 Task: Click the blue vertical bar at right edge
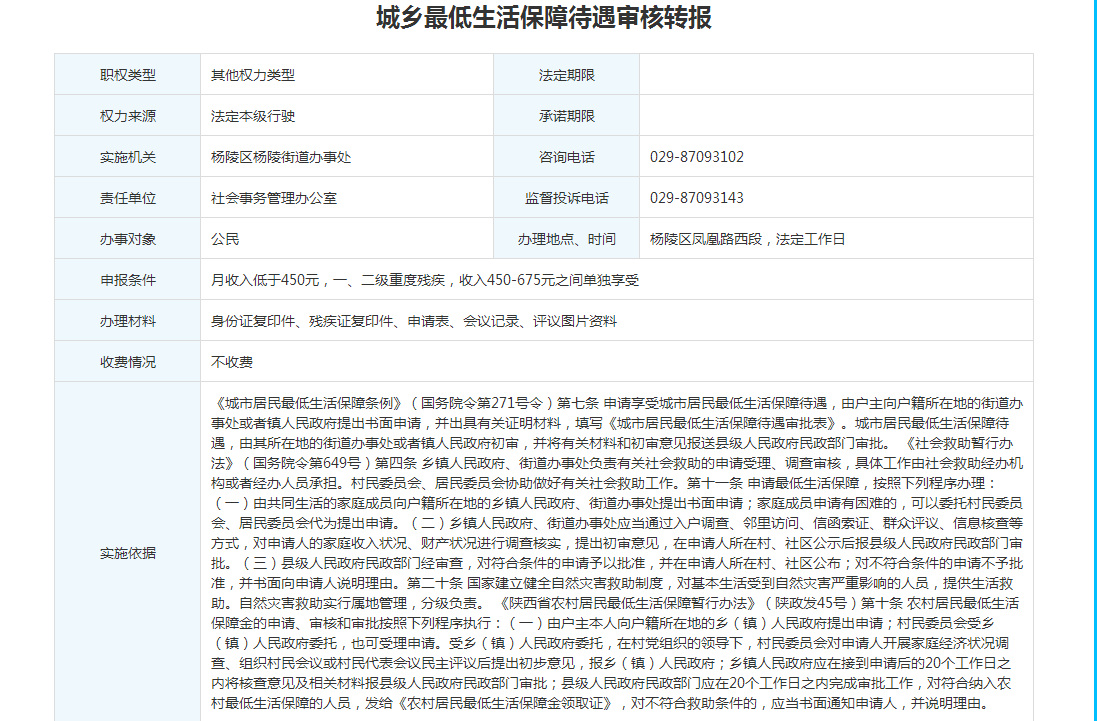point(1093,360)
